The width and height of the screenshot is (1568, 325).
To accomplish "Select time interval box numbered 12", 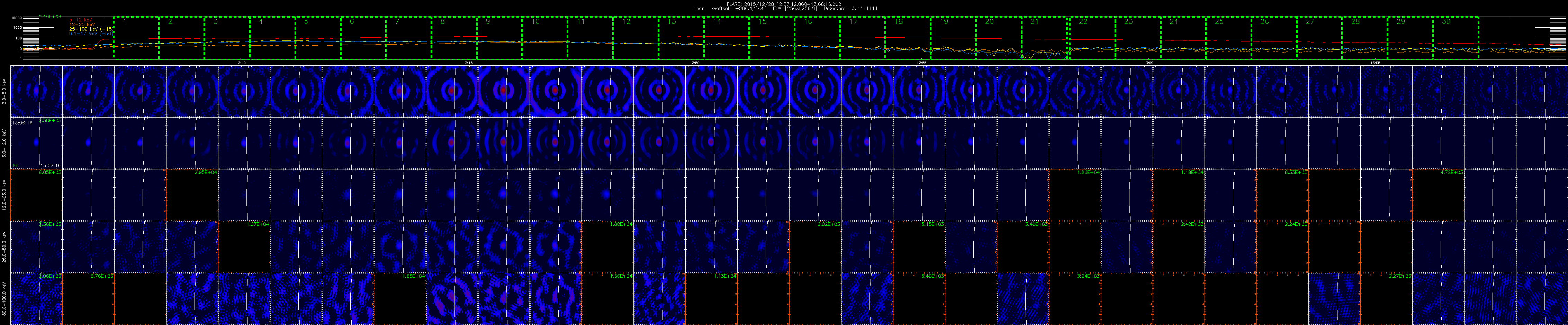I will (x=636, y=38).
